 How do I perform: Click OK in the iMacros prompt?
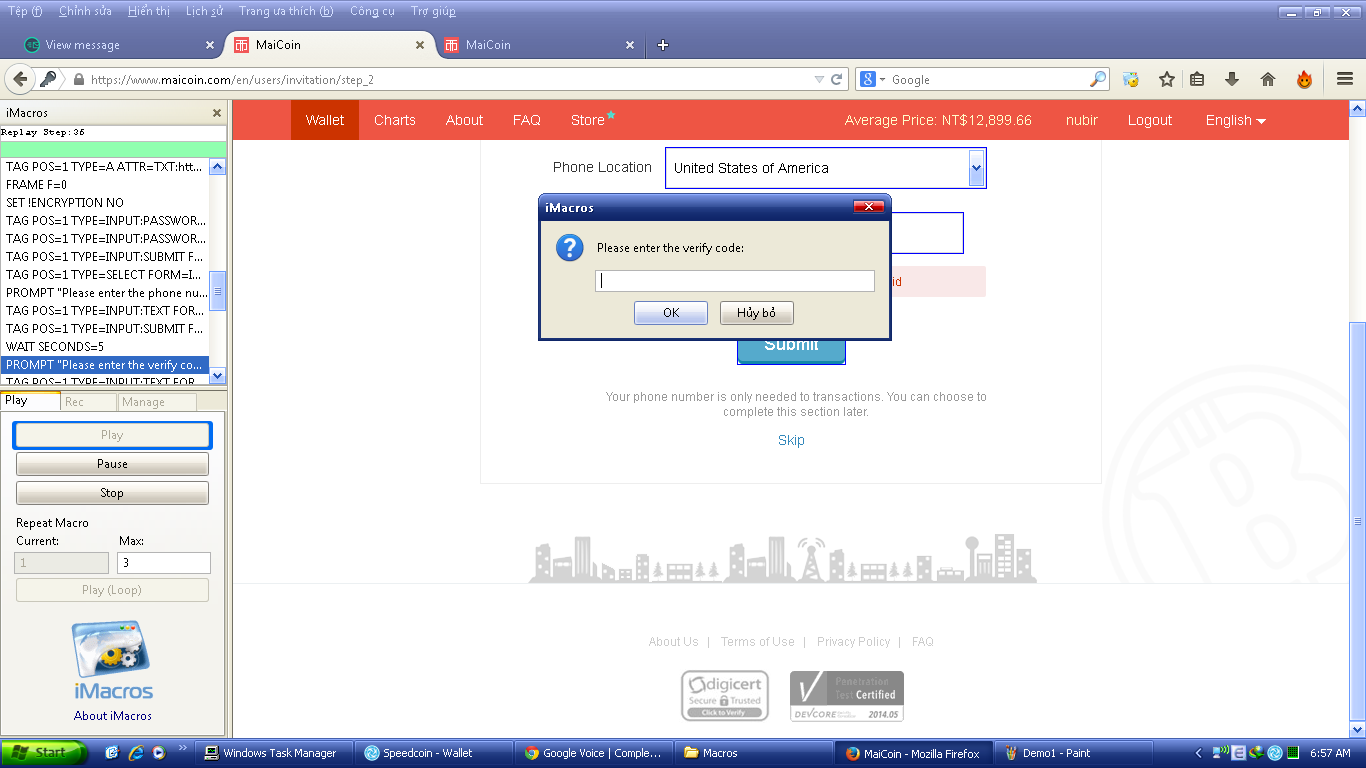(671, 313)
